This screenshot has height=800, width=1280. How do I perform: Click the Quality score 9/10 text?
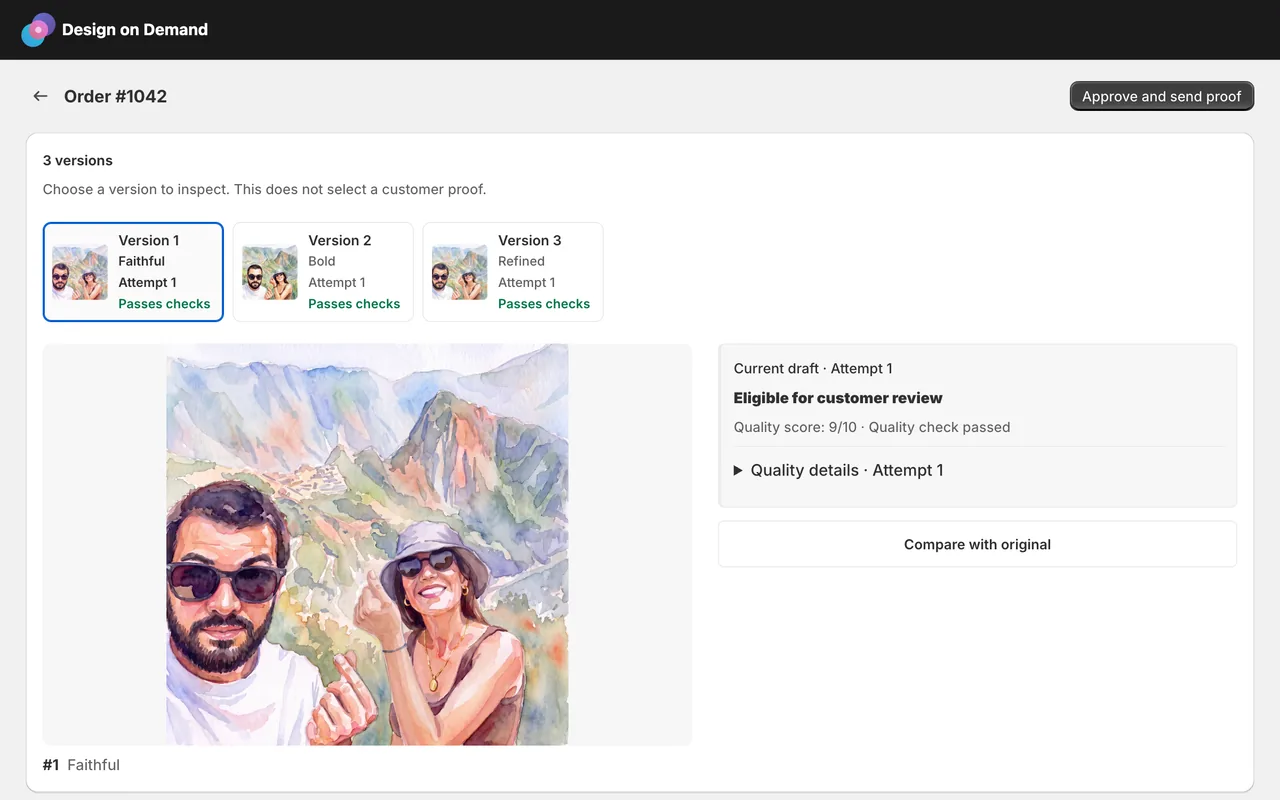[795, 427]
